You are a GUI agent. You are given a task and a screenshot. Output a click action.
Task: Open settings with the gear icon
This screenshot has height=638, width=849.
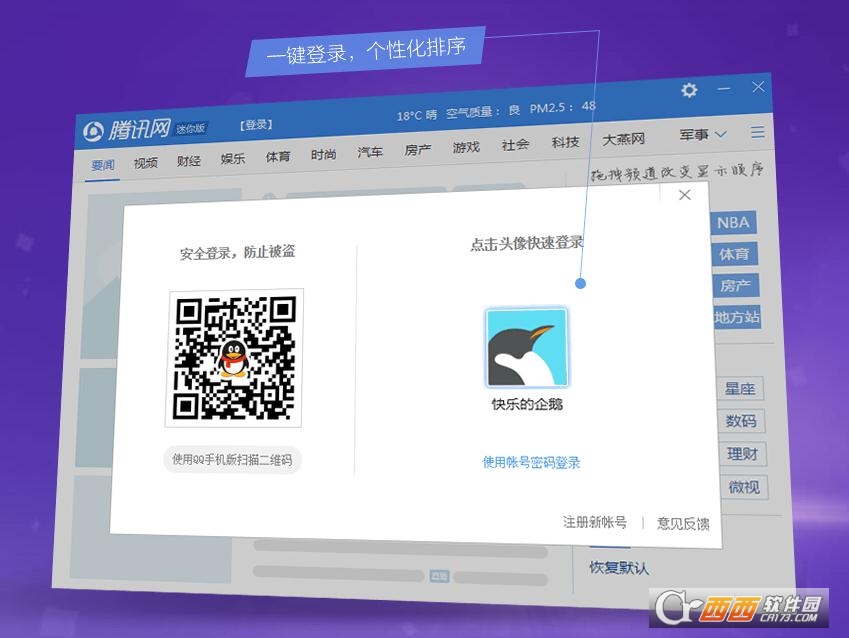tap(689, 90)
